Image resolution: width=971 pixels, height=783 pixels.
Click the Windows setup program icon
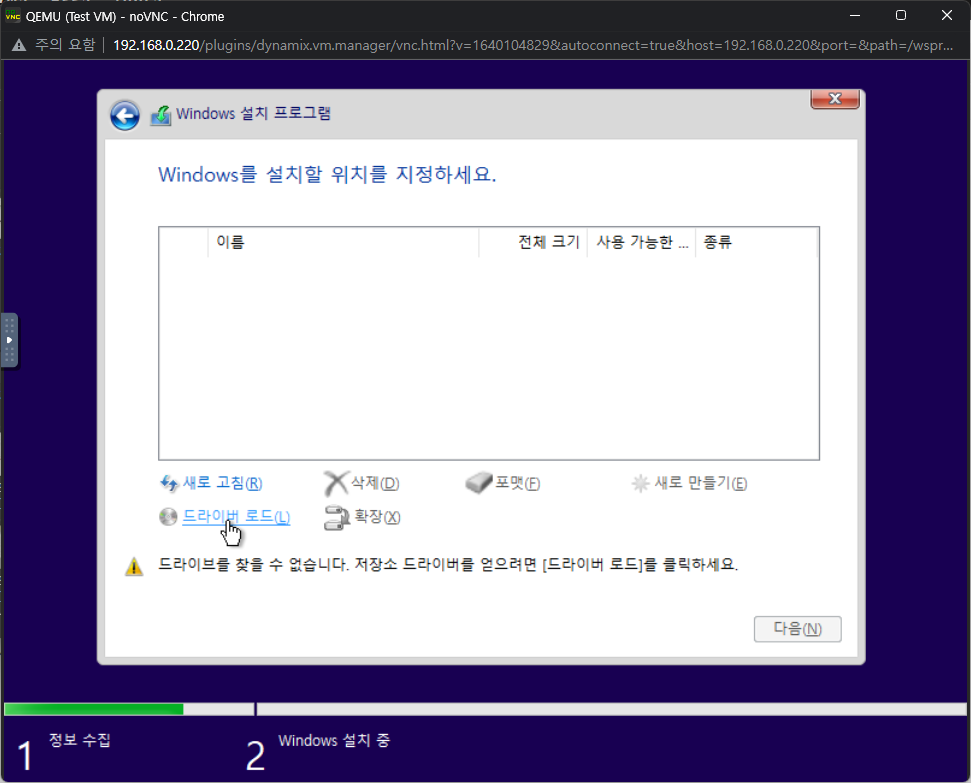160,115
